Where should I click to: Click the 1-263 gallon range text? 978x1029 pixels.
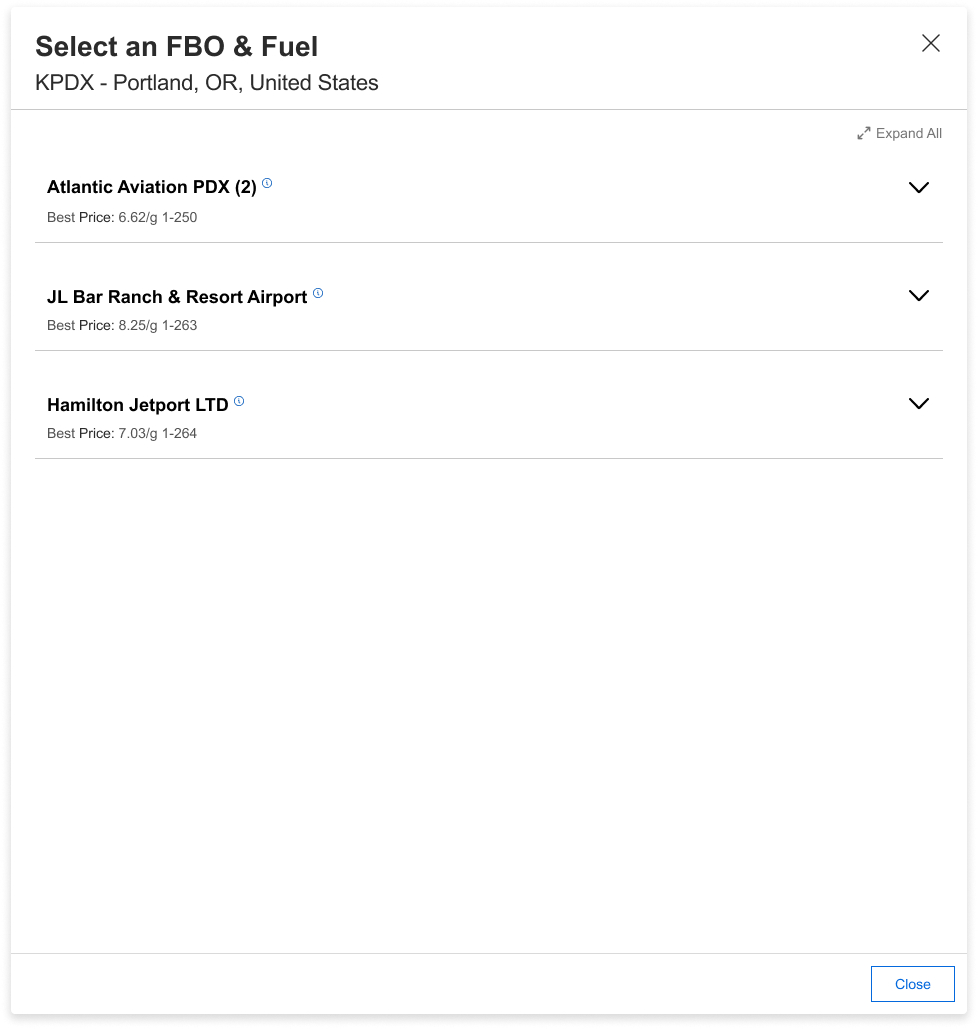(x=180, y=325)
